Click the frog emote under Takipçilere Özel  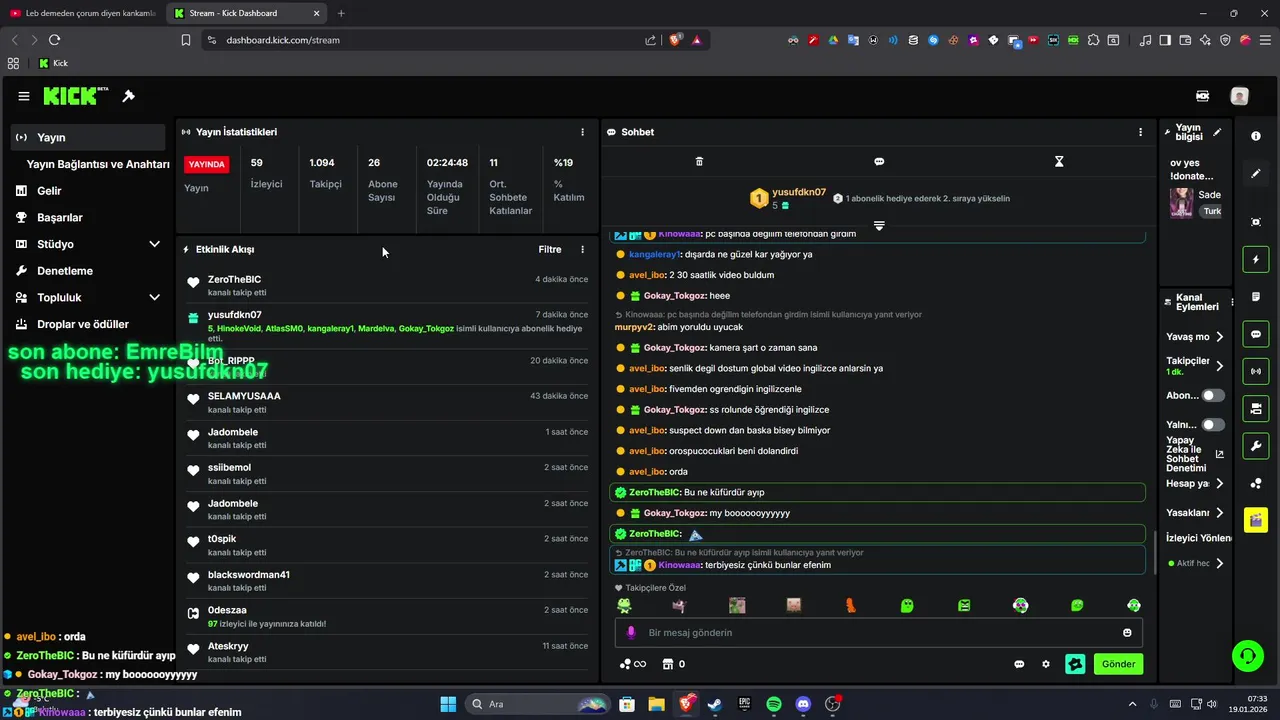coord(624,605)
